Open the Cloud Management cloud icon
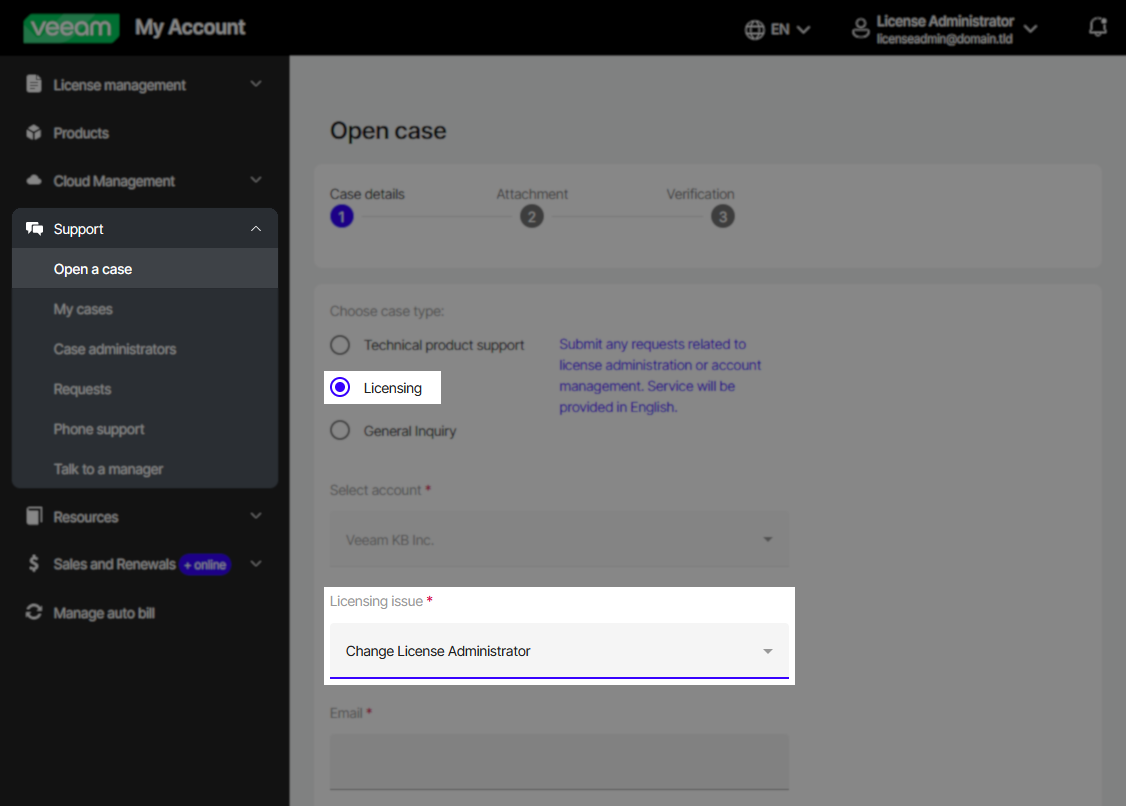 pos(33,181)
